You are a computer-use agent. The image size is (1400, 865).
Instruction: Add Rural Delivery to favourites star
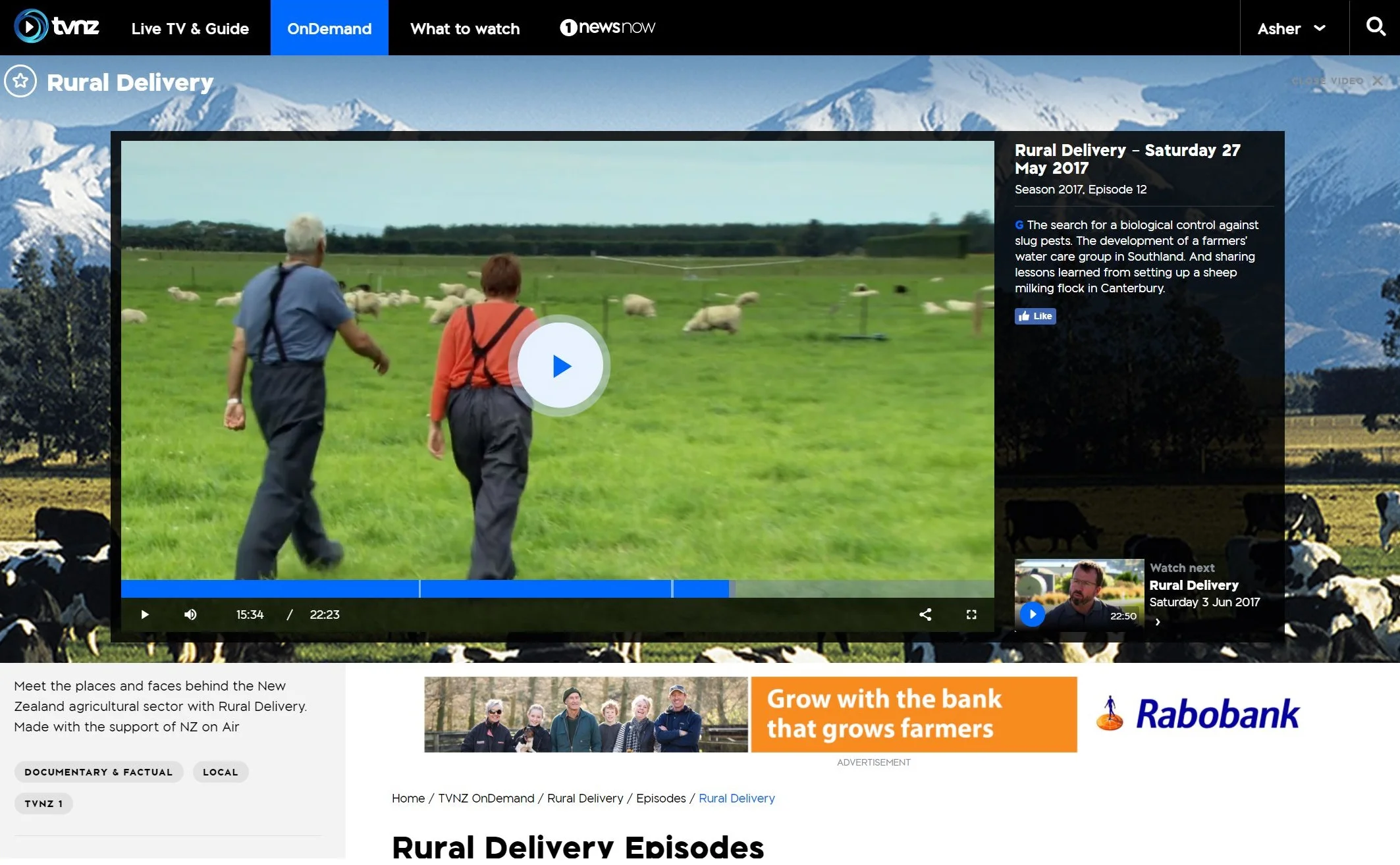click(20, 82)
